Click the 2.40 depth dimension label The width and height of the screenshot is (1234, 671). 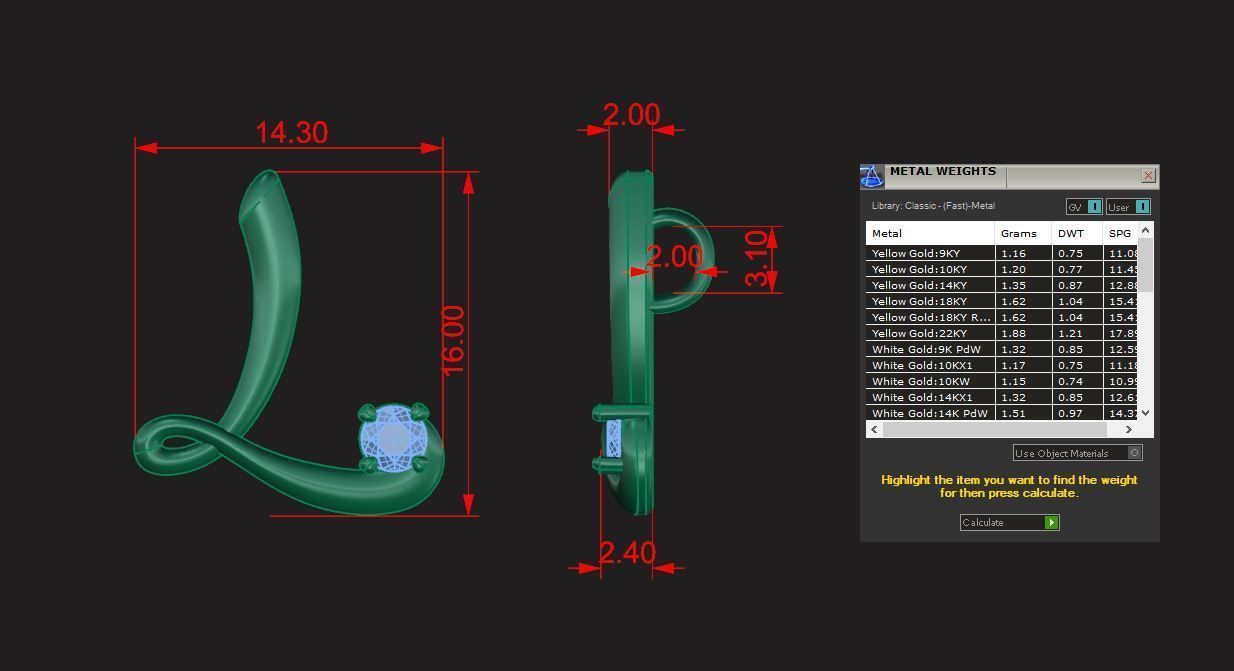(x=627, y=552)
